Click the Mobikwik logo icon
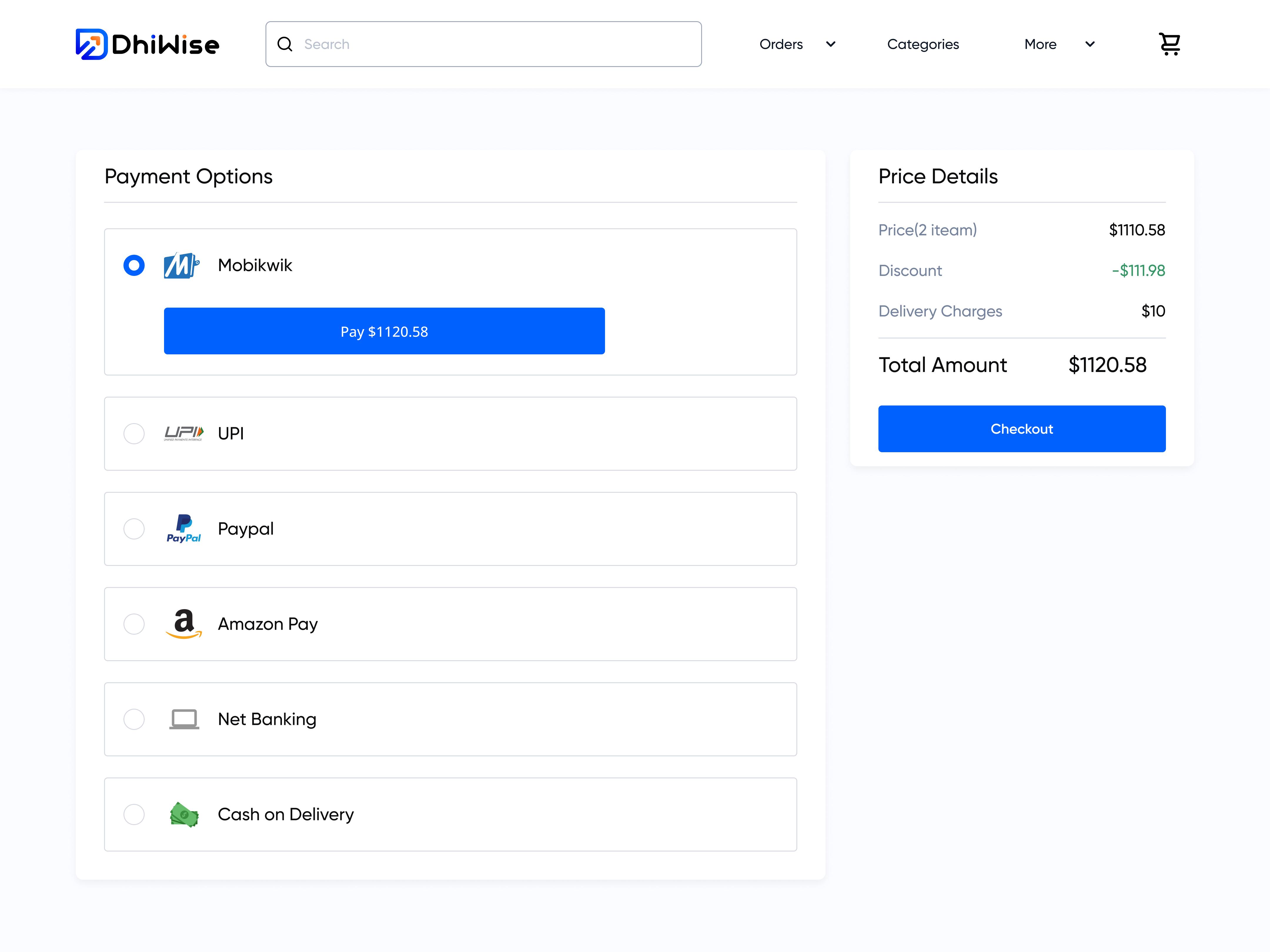Image resolution: width=1270 pixels, height=952 pixels. coord(181,265)
